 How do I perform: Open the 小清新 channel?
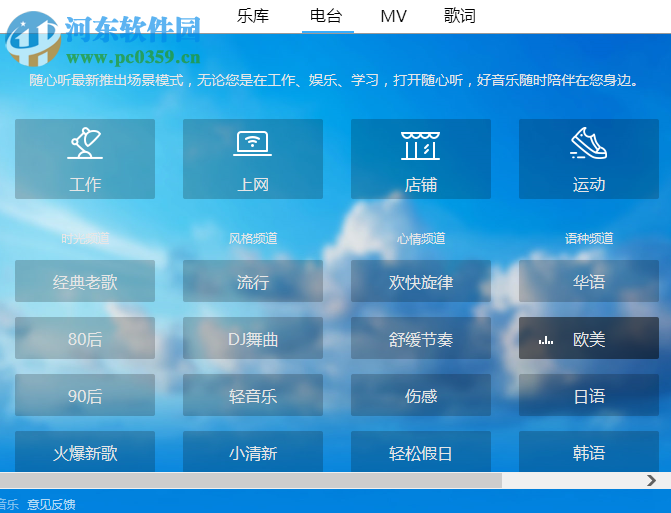(253, 451)
